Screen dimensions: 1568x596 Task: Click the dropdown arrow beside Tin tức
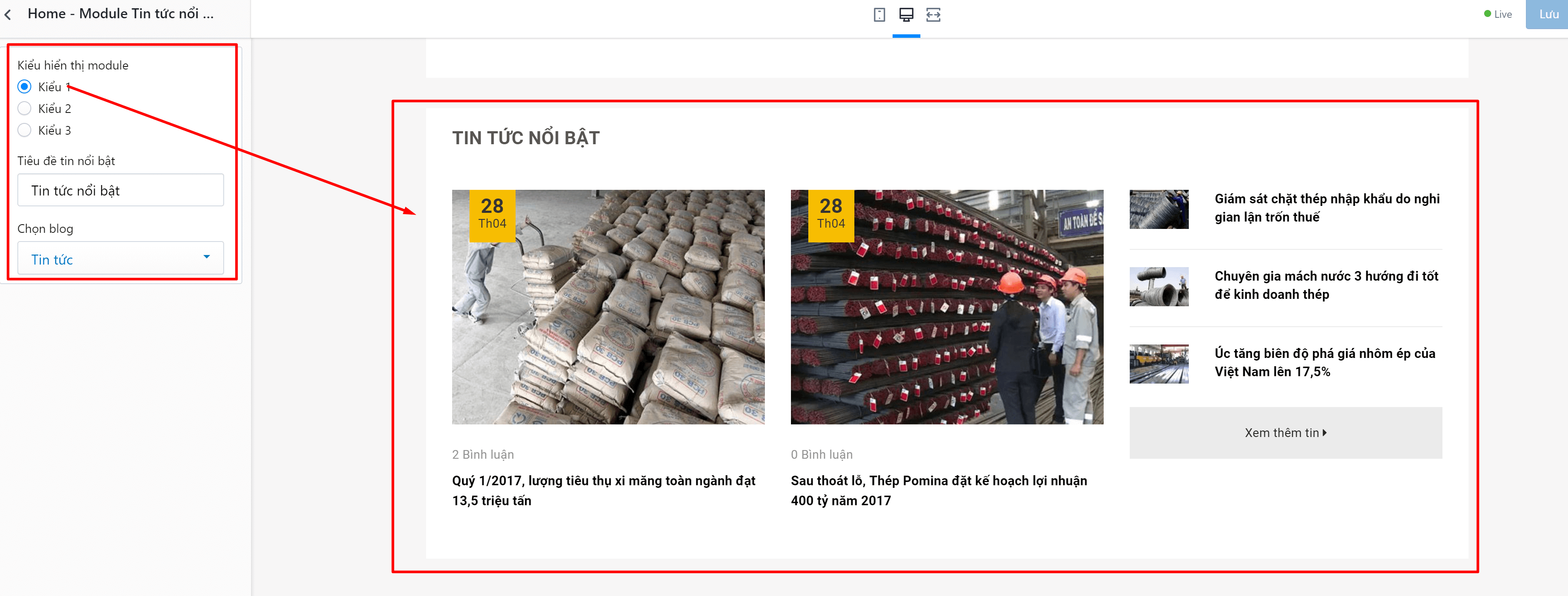click(206, 257)
